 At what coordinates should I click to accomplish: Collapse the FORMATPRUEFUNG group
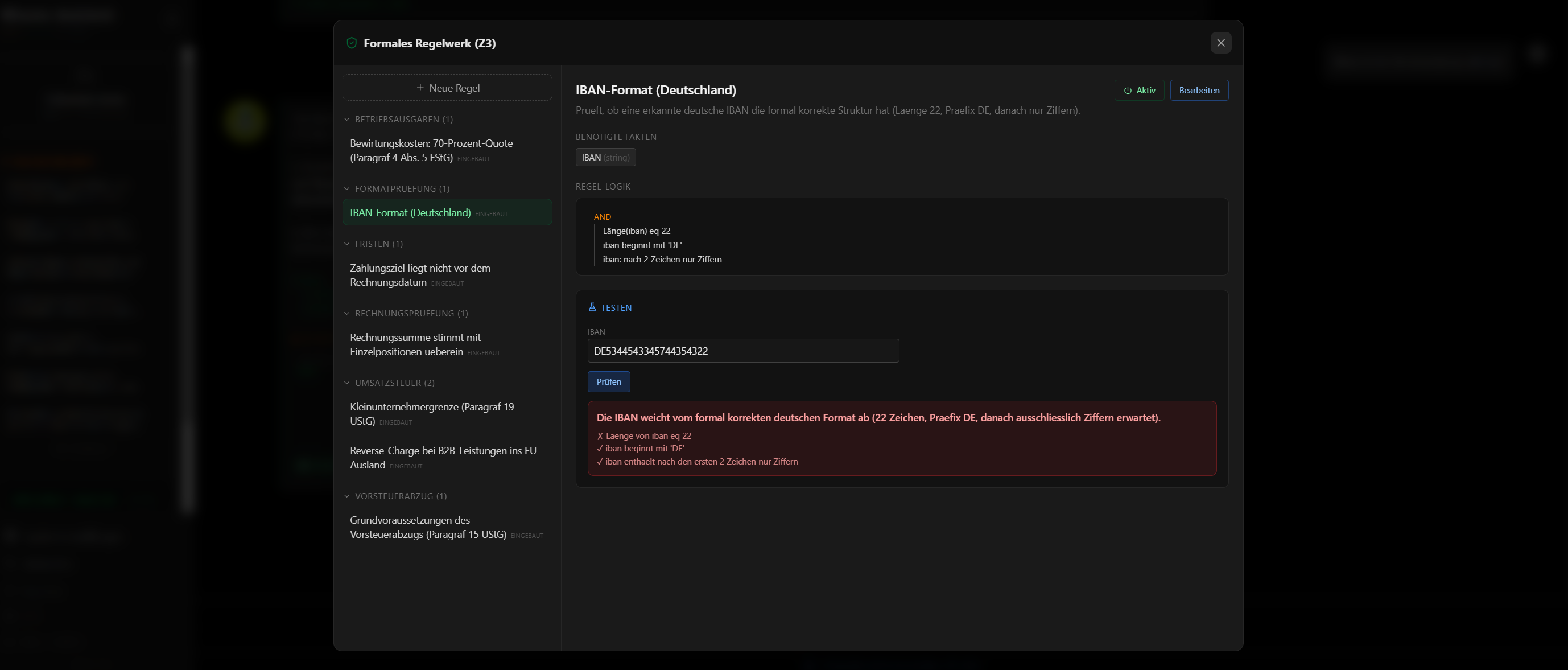point(347,189)
